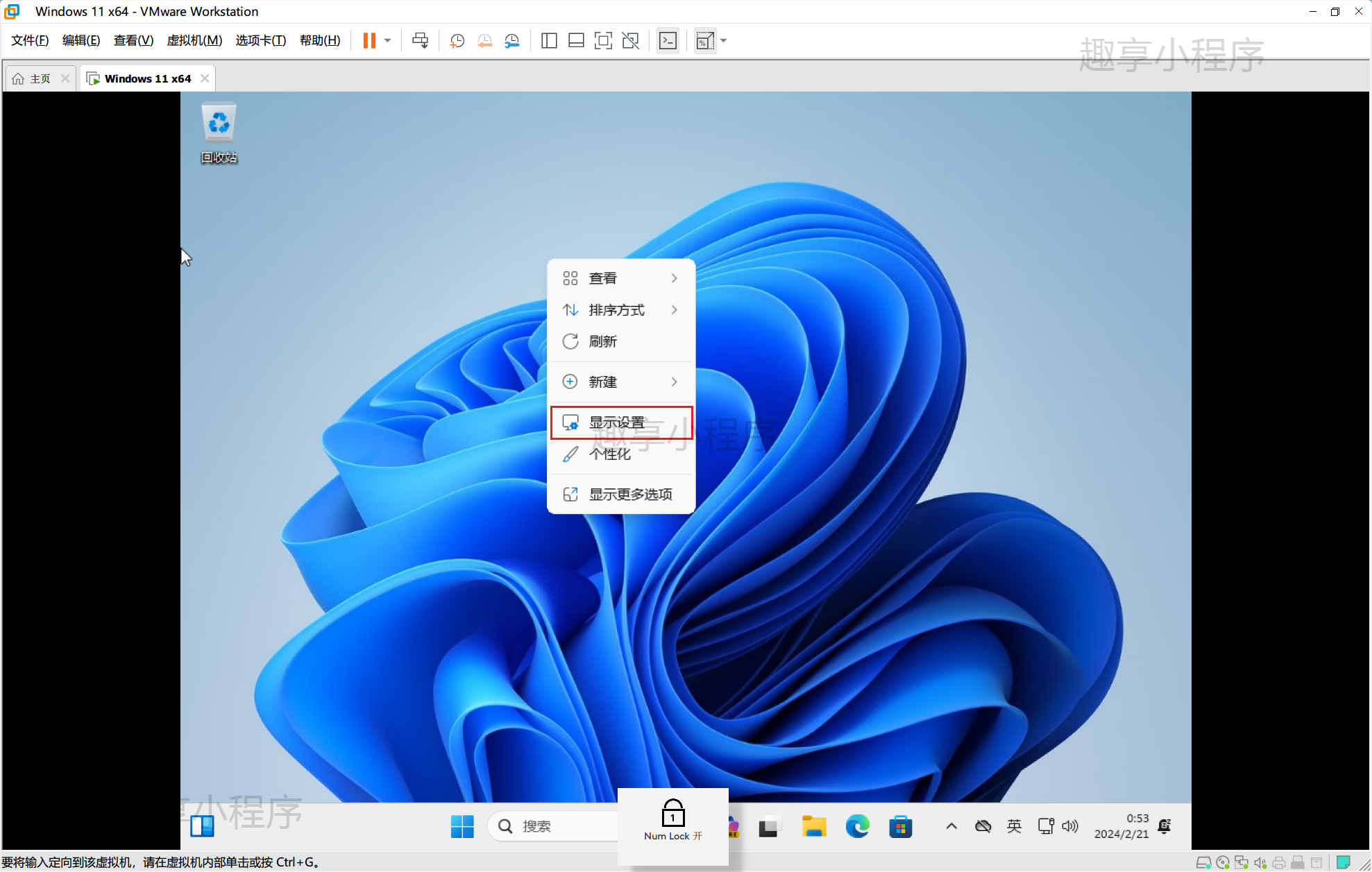Click the archive box device status icon
This screenshot has width=1372, height=872.
click(1316, 863)
